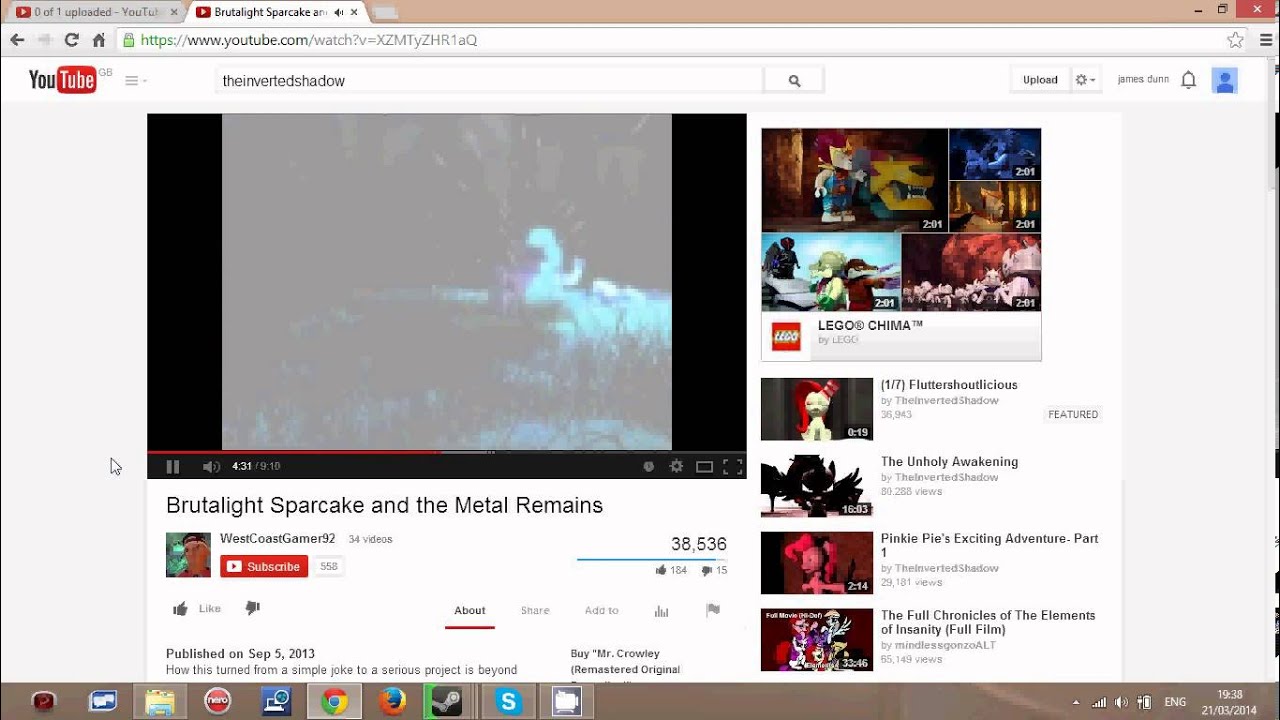Open Pinkie Pie's Exciting Adventure thumbnail
Screen dimensions: 1280x720
817,563
